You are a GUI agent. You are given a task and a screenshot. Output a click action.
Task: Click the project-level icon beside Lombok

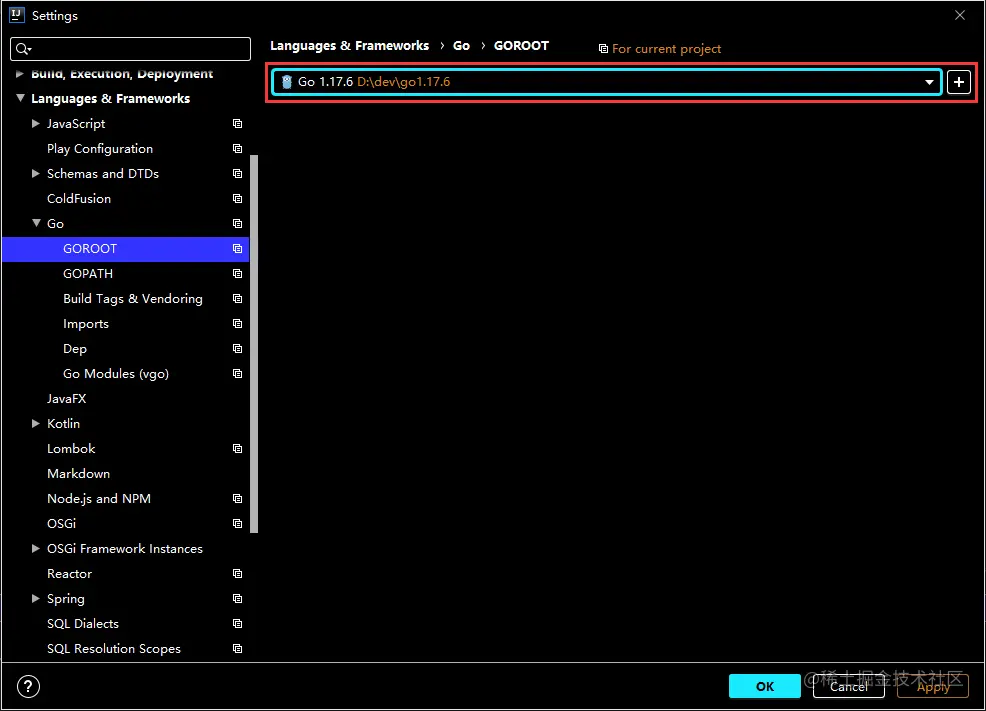click(x=237, y=449)
